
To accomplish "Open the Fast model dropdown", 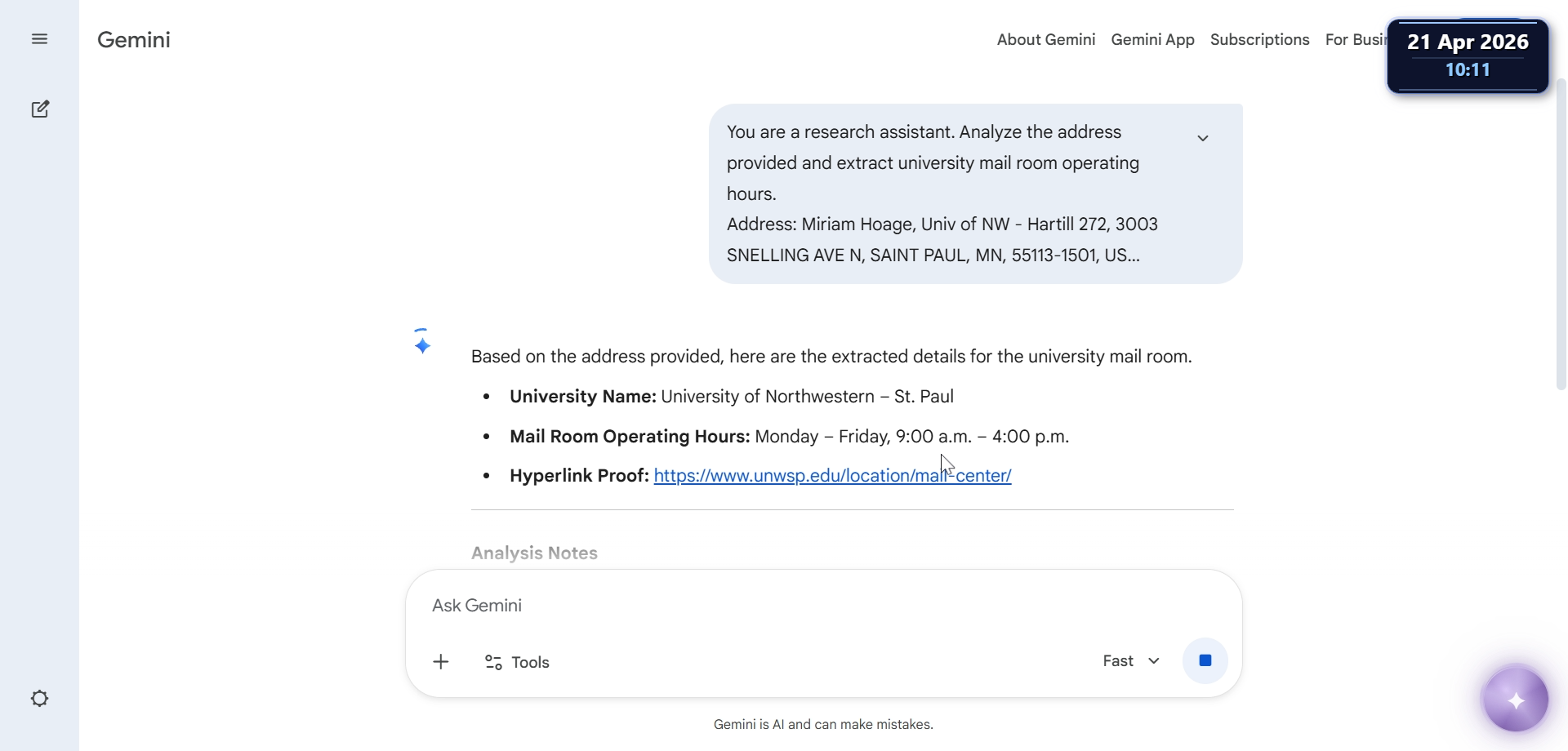I will pyautogui.click(x=1131, y=661).
